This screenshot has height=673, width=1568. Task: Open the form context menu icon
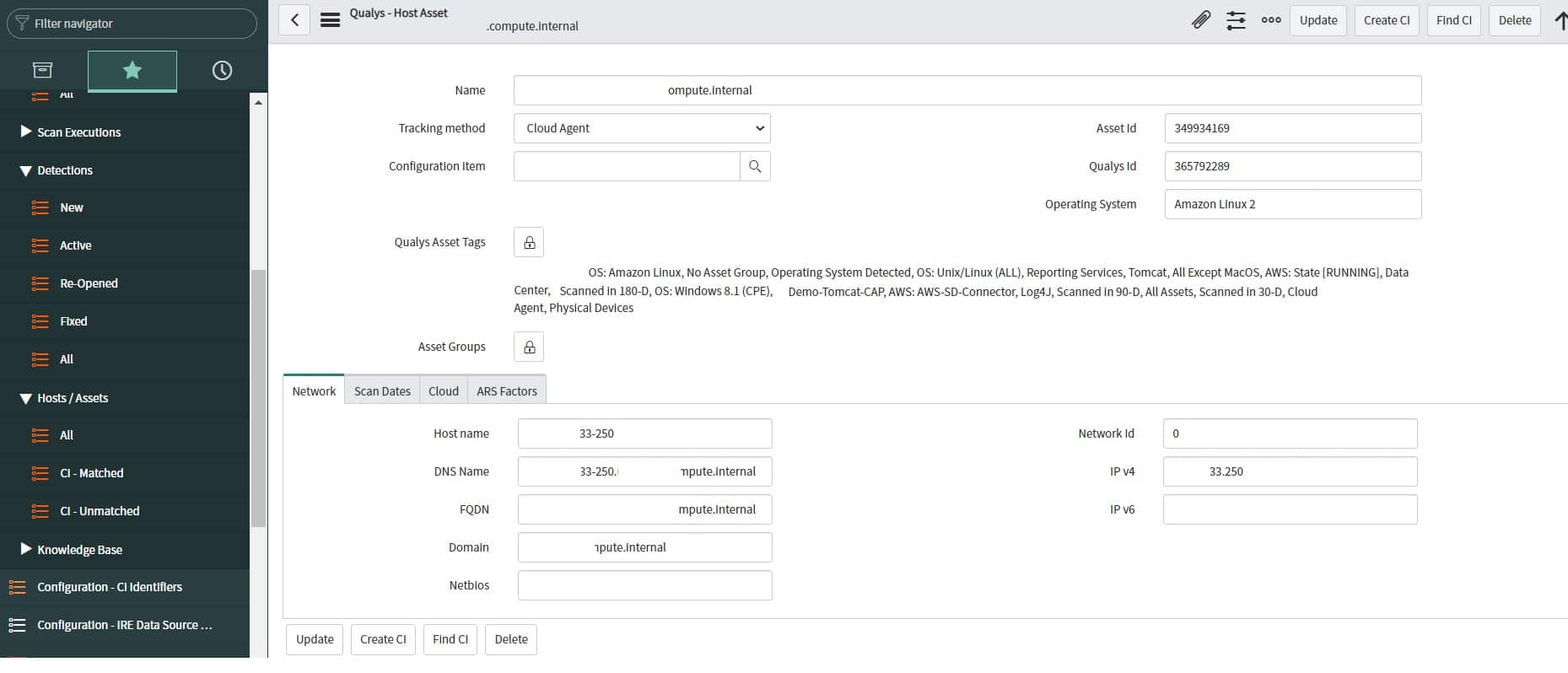[x=331, y=20]
